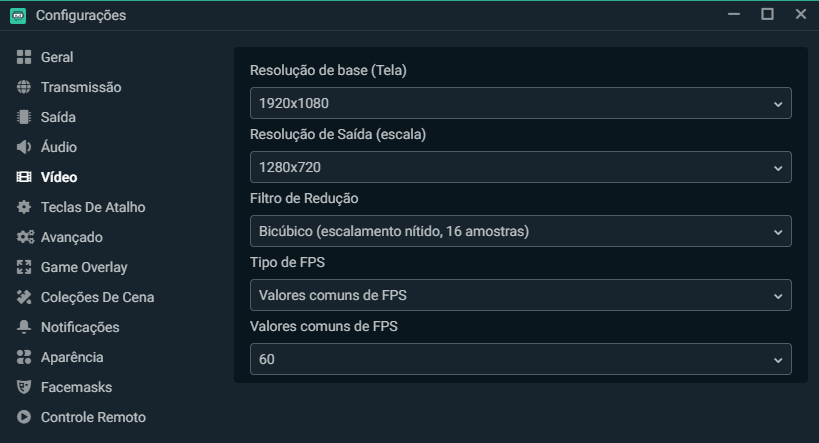
Task: Expand the Resolução de base dropdown arrow
Action: coord(778,103)
